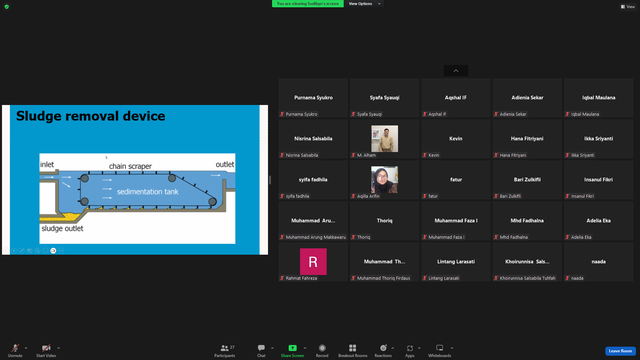Viewport: 640px width, 360px height.
Task: Select Muhammad Arung Makkawaru's participant tile
Action: (313, 221)
